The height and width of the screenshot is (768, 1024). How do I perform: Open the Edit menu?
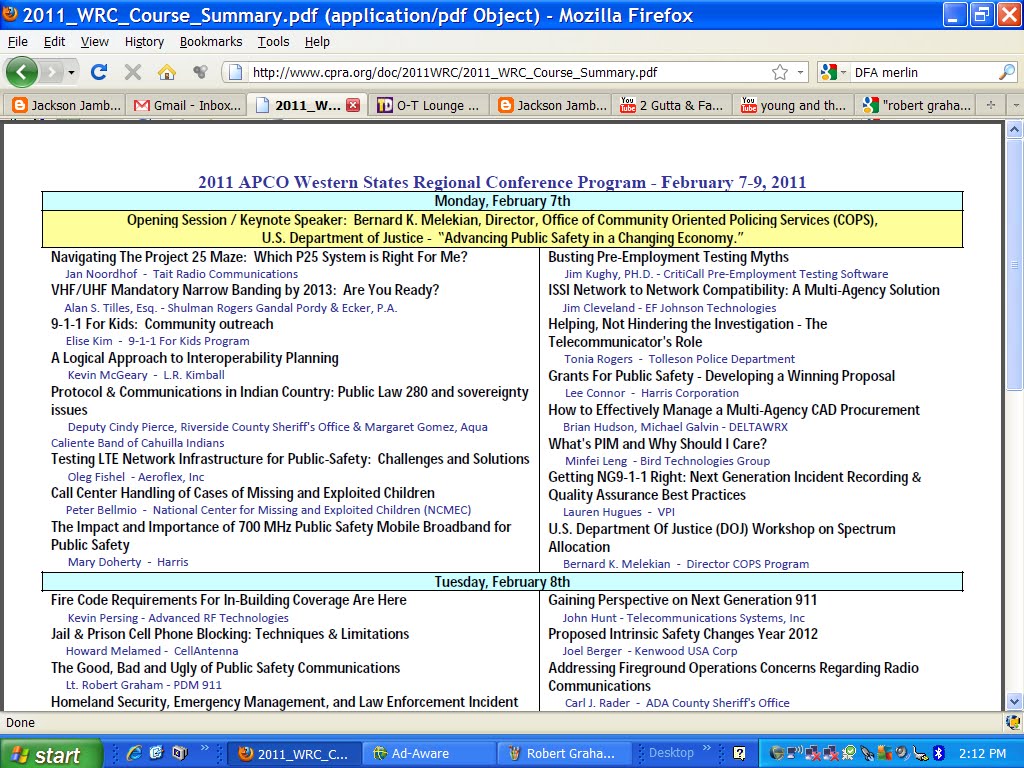coord(54,42)
